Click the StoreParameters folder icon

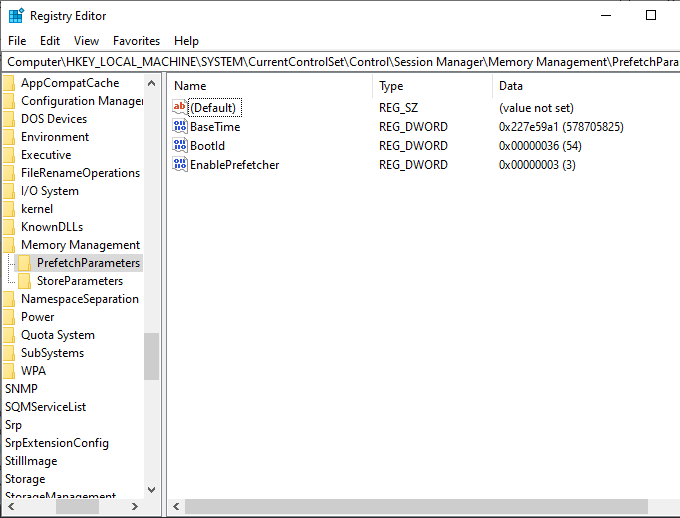(25, 281)
